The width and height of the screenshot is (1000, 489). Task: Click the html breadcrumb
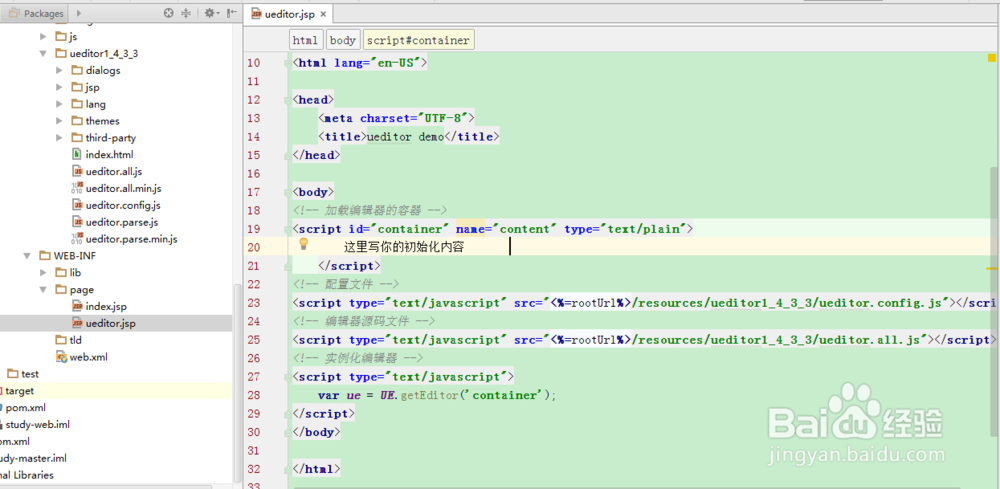tap(305, 40)
